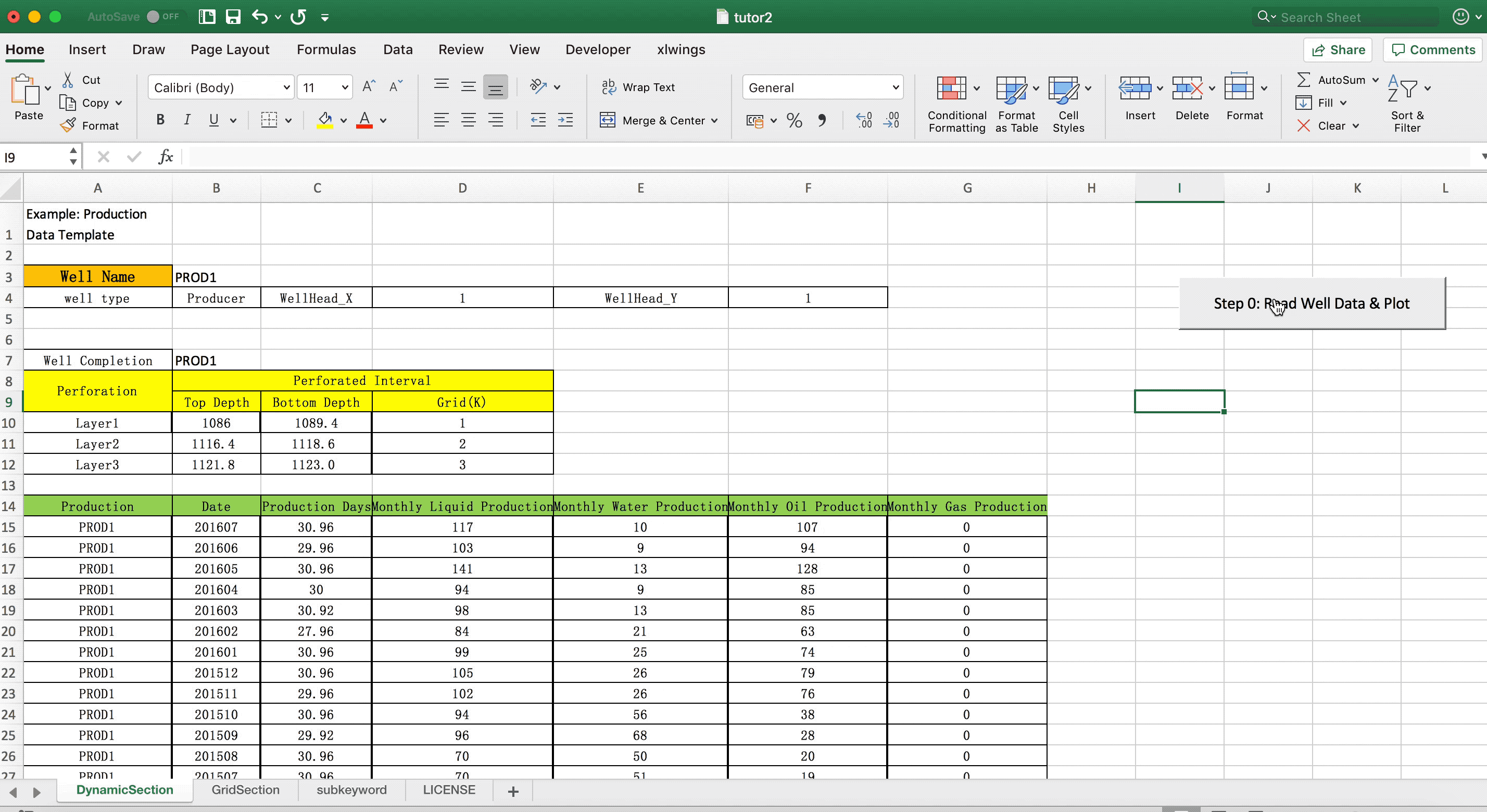Click the Increase Font Size icon
The height and width of the screenshot is (812, 1487).
368,87
